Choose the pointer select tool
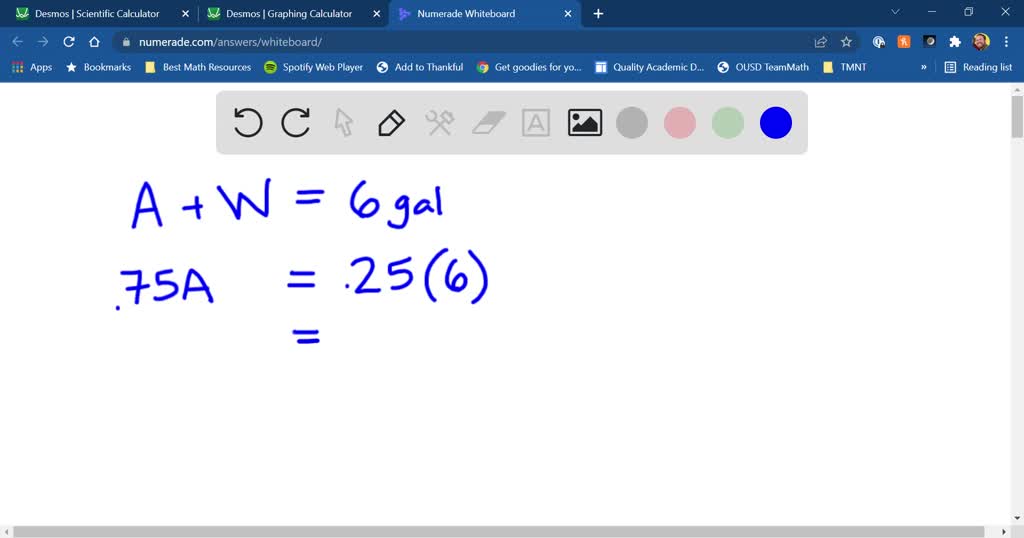The height and width of the screenshot is (538, 1024). click(x=344, y=123)
